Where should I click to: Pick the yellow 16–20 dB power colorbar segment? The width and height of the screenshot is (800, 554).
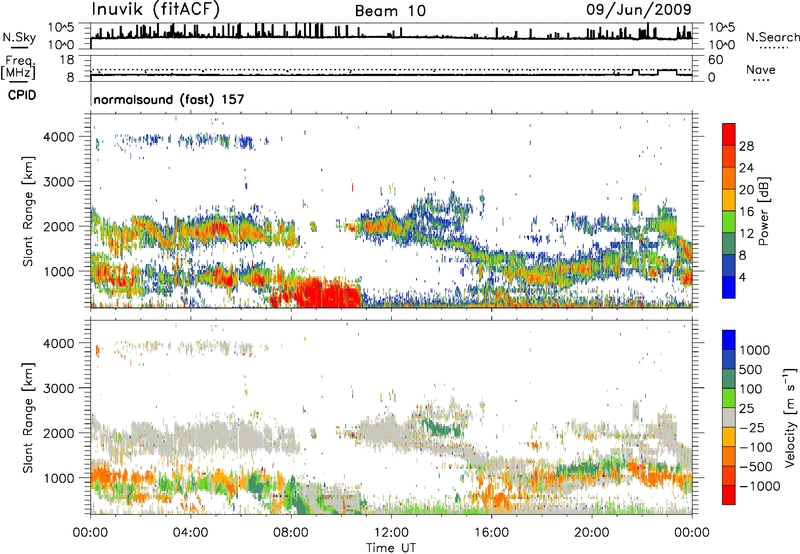tap(729, 200)
